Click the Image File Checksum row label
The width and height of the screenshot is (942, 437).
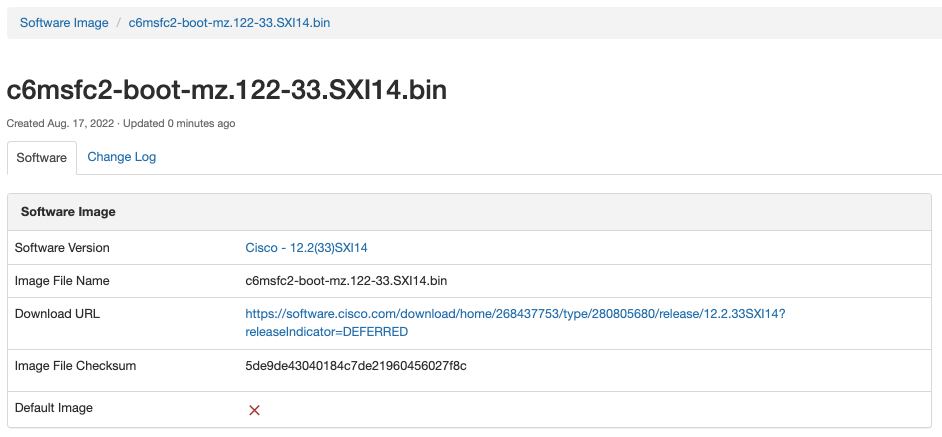tap(75, 366)
